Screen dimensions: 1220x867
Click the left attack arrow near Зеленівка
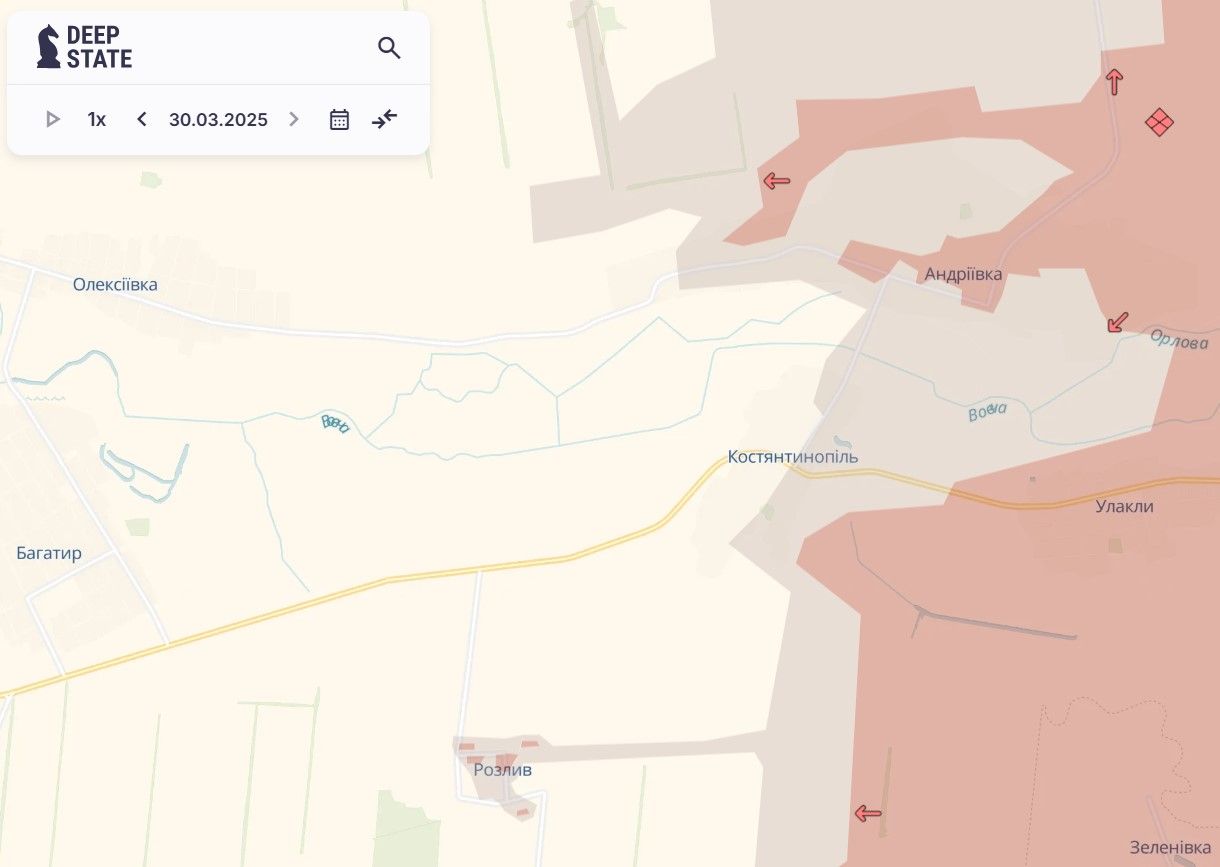(868, 814)
